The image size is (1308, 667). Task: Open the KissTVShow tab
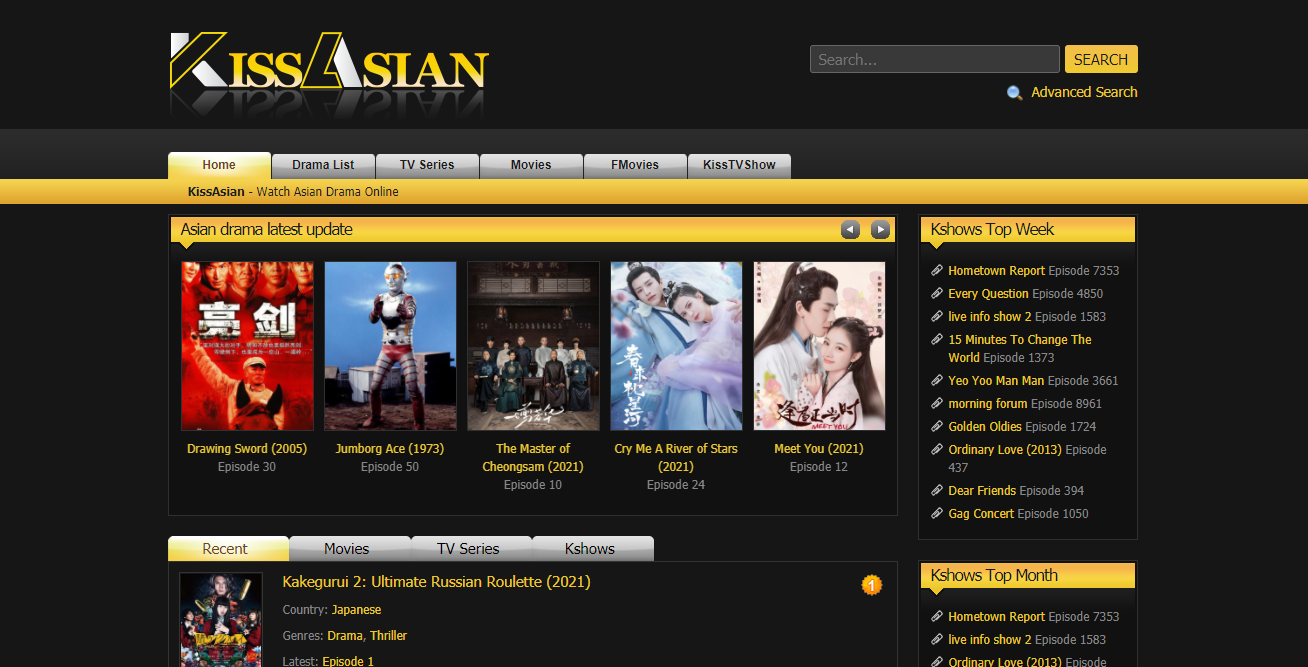[x=739, y=165]
